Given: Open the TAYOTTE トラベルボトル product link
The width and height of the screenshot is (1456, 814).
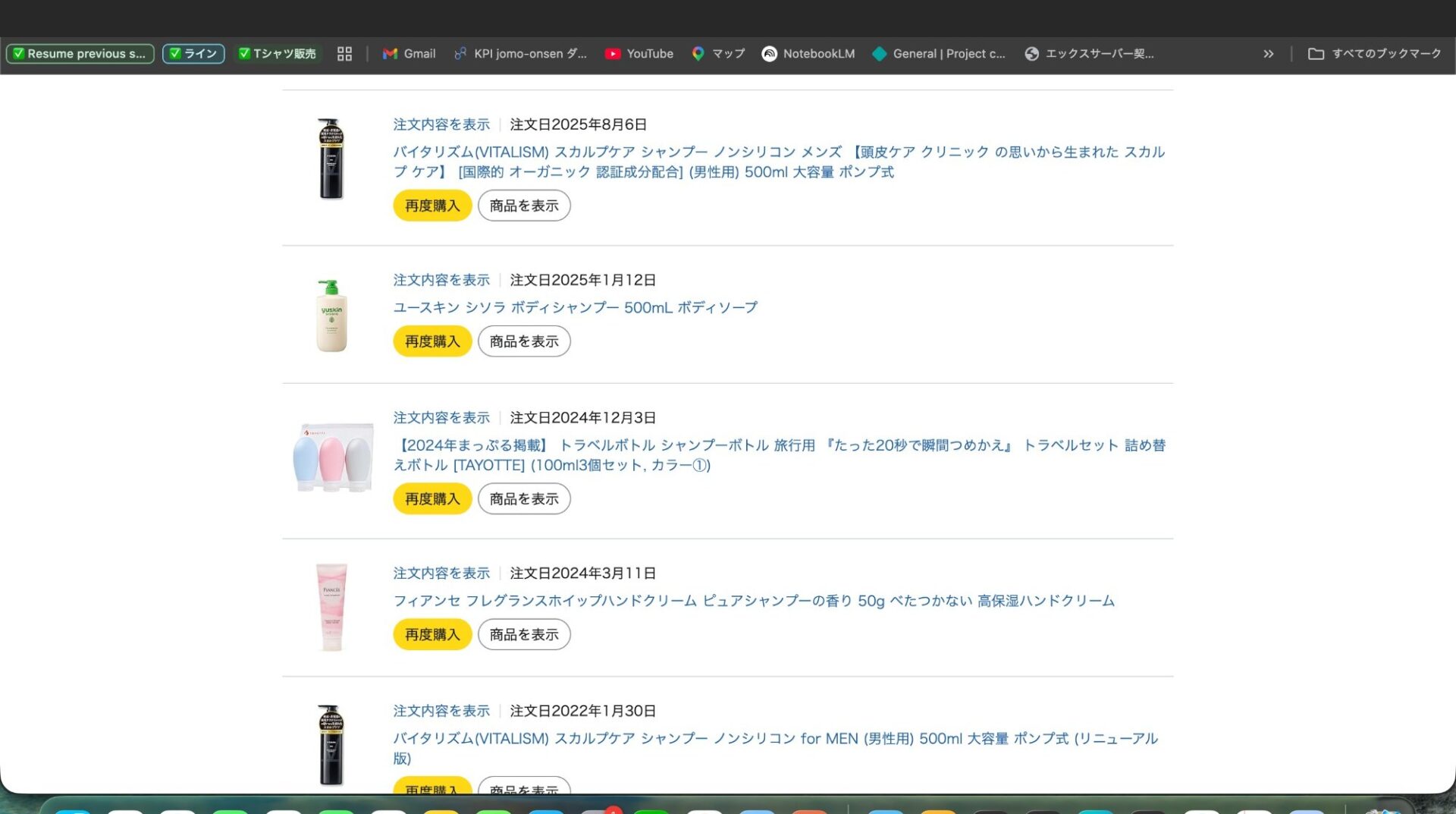Looking at the screenshot, I should [779, 455].
